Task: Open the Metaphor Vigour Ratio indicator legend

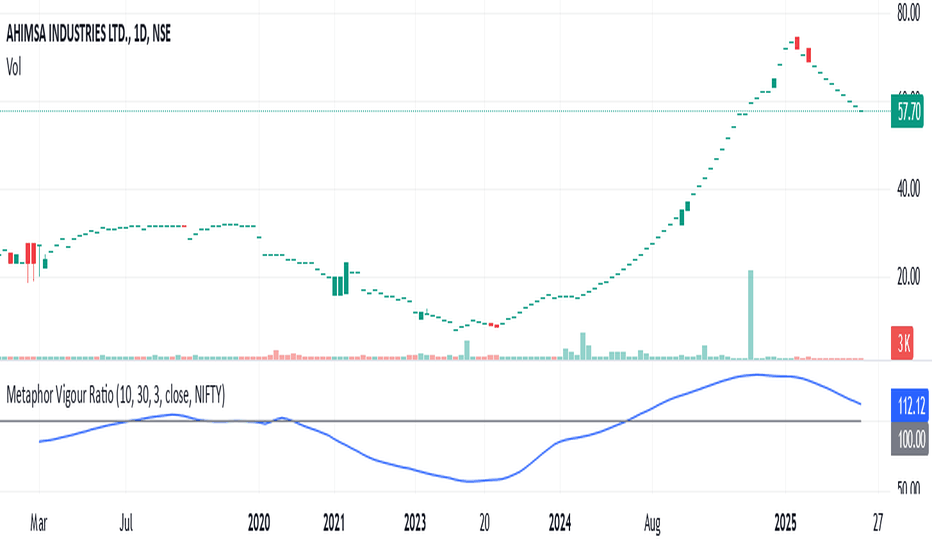Action: 115,395
